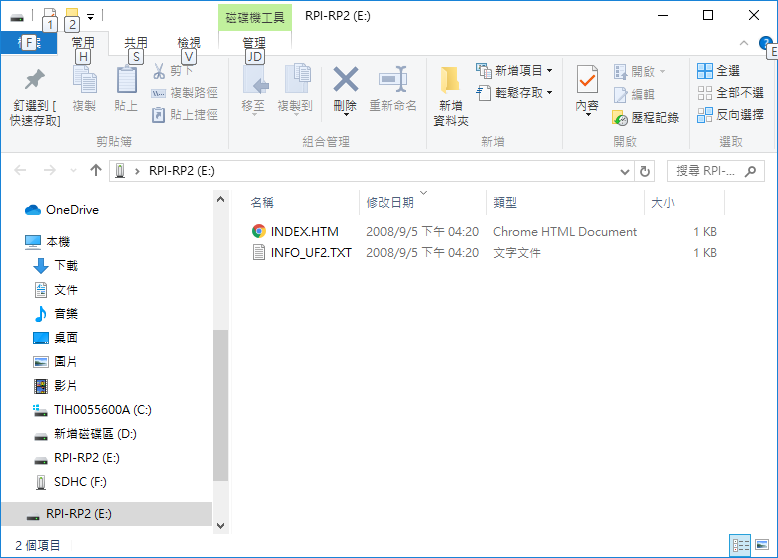Image resolution: width=778 pixels, height=558 pixels.
Task: Expand the Open (開啟) dropdown arrow
Action: [x=662, y=72]
